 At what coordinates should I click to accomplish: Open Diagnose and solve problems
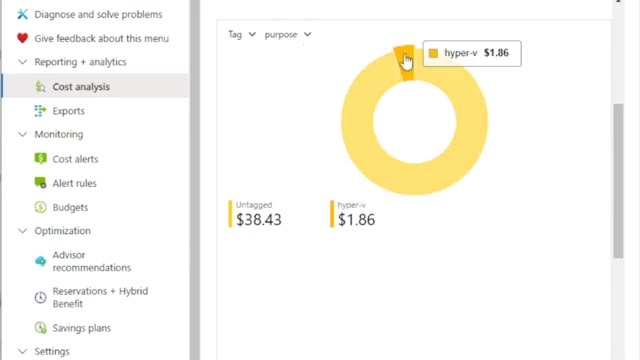[x=98, y=14]
